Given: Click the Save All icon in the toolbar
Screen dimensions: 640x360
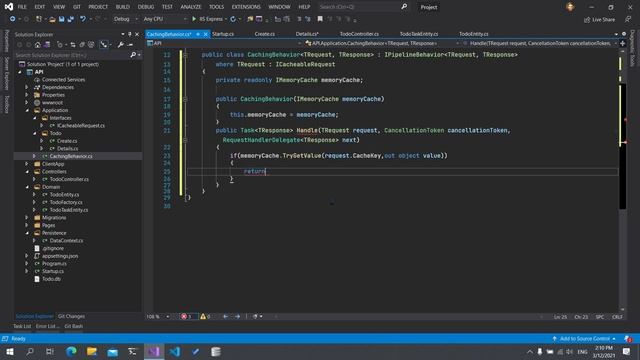Looking at the screenshot, I should click(x=70, y=19).
